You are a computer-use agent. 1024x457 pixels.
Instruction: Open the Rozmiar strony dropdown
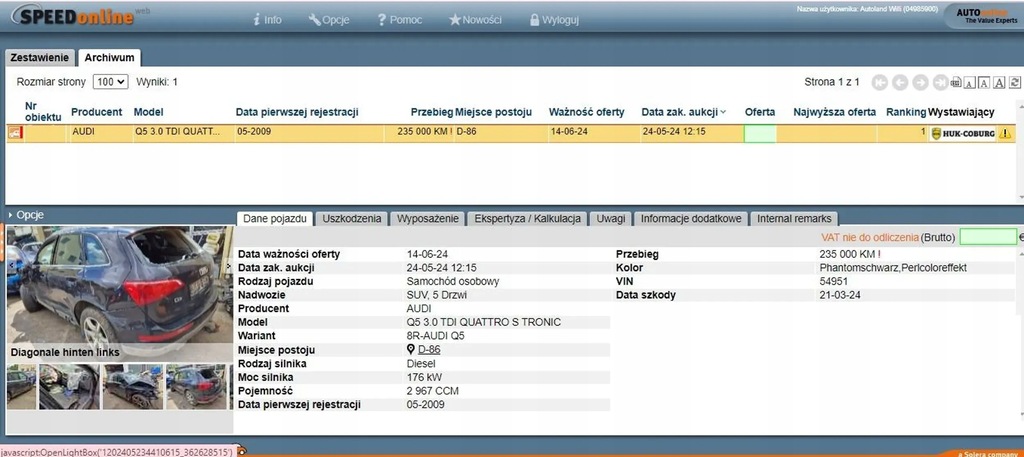coord(110,82)
